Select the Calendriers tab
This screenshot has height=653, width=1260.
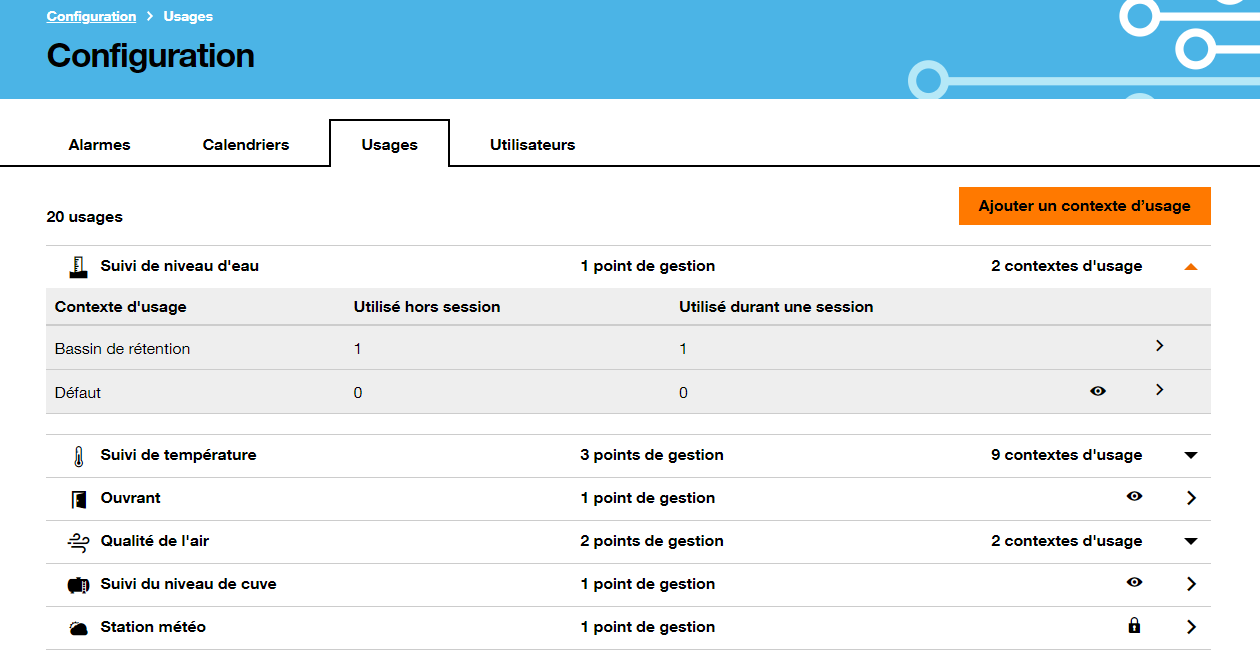[x=245, y=144]
